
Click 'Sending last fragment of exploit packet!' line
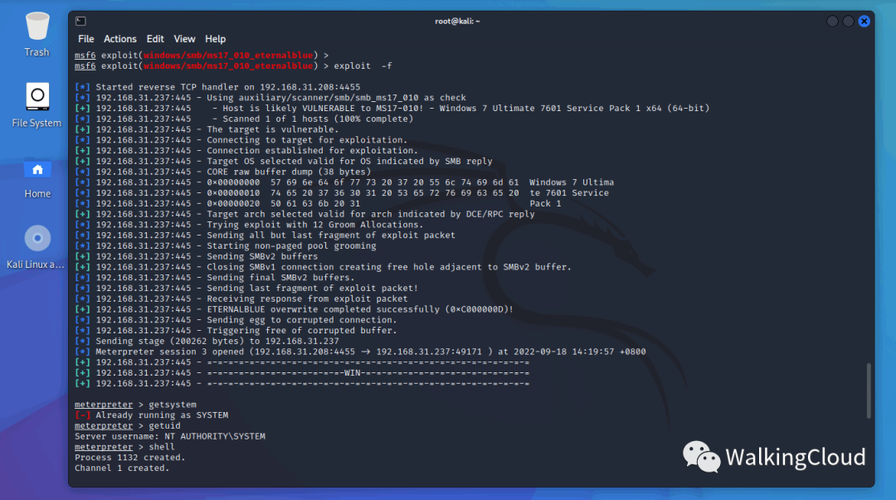coord(246,288)
